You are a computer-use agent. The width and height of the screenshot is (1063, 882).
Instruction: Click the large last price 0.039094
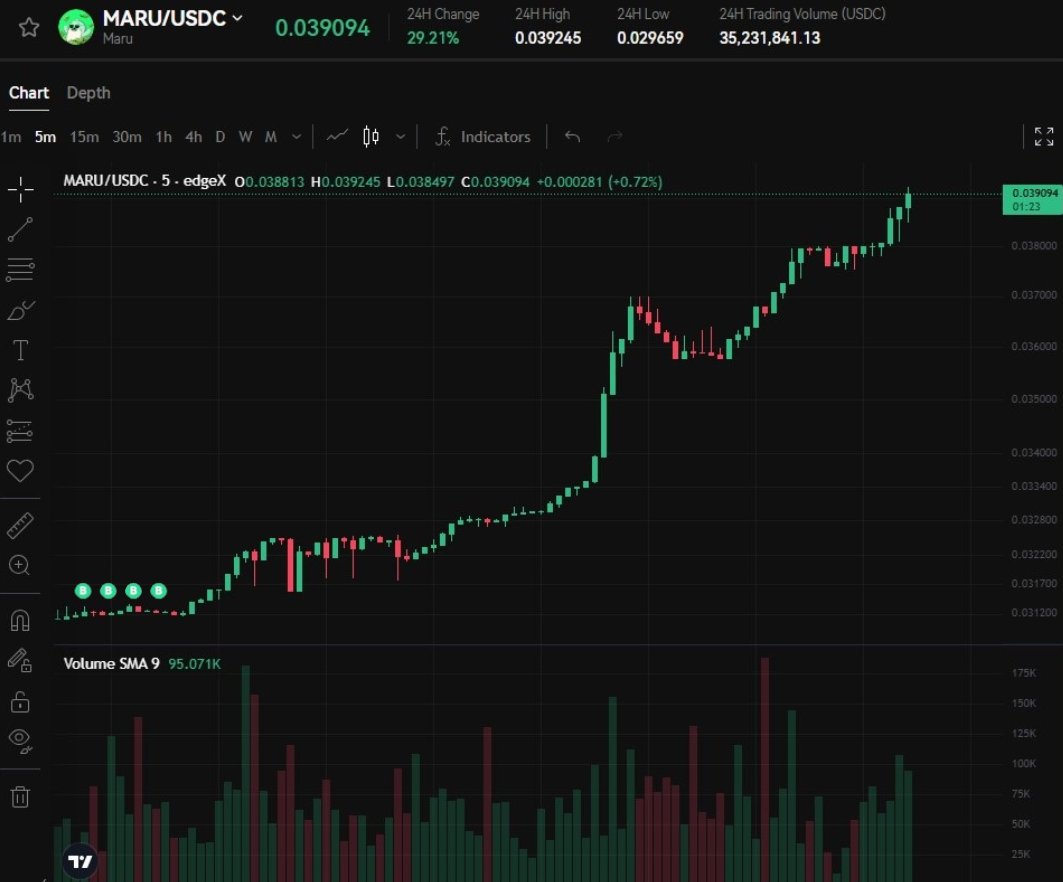(323, 28)
